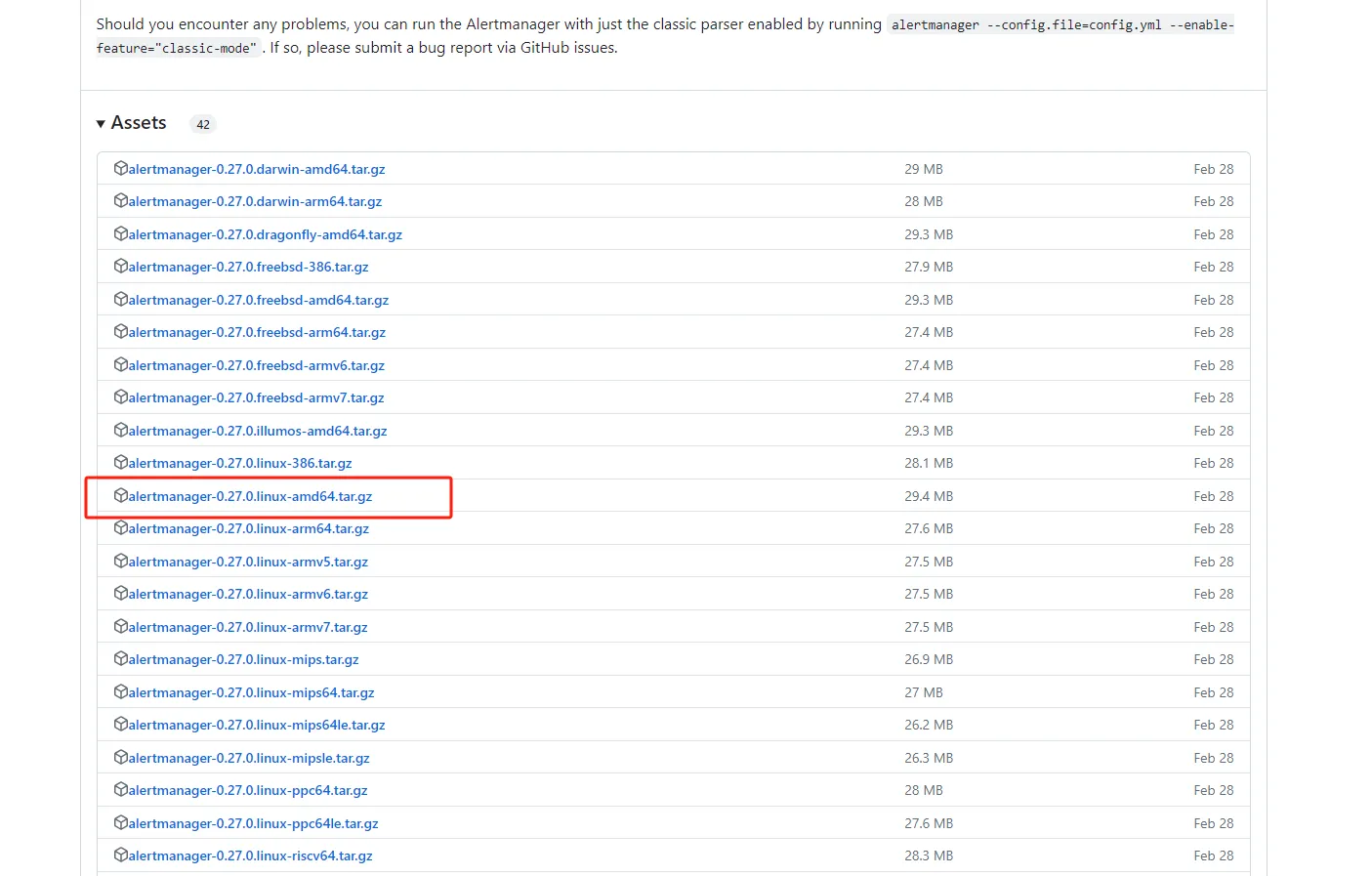
Task: Click package icon beside freebsd-arm64 tarball
Action: (x=121, y=331)
